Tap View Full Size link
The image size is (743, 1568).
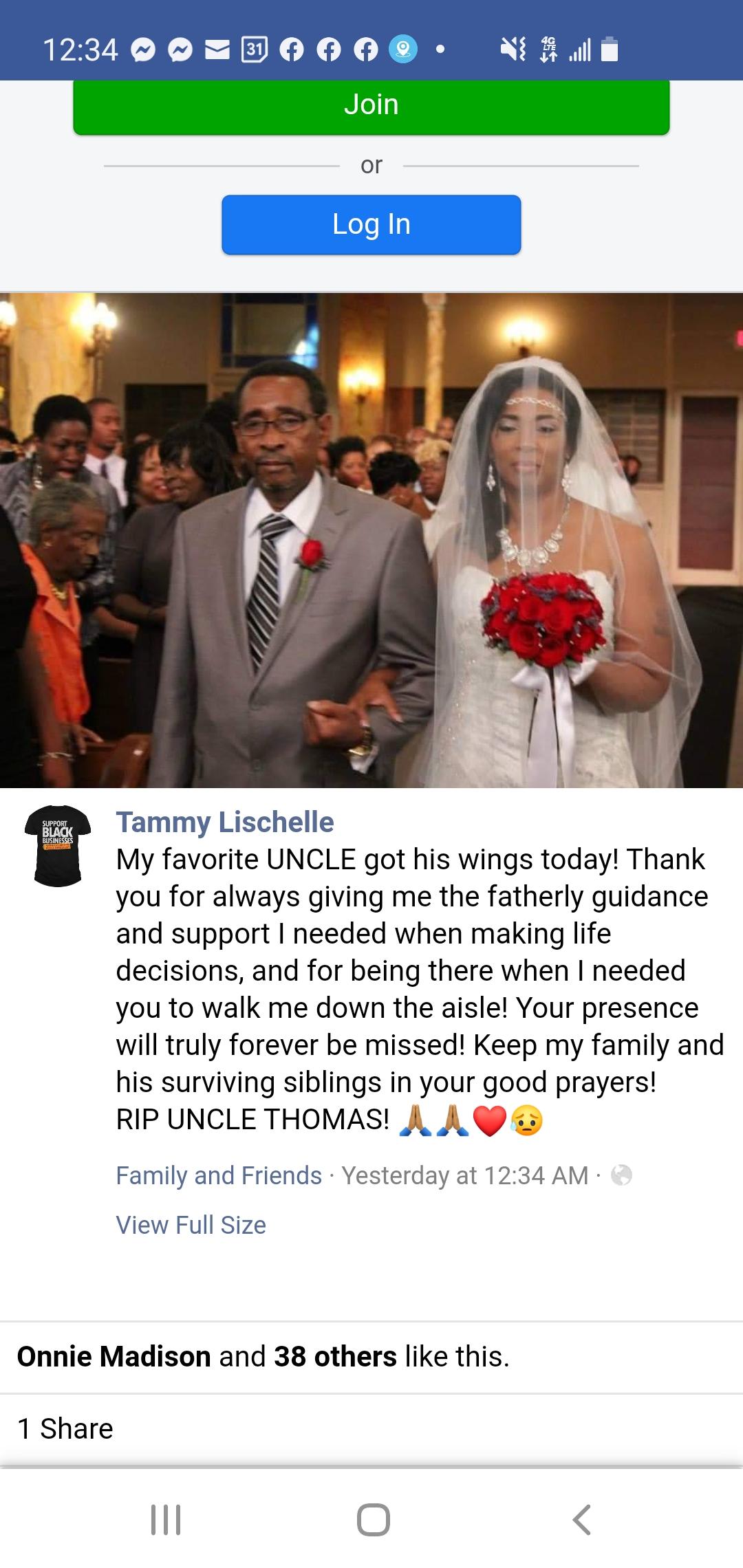tap(191, 1225)
